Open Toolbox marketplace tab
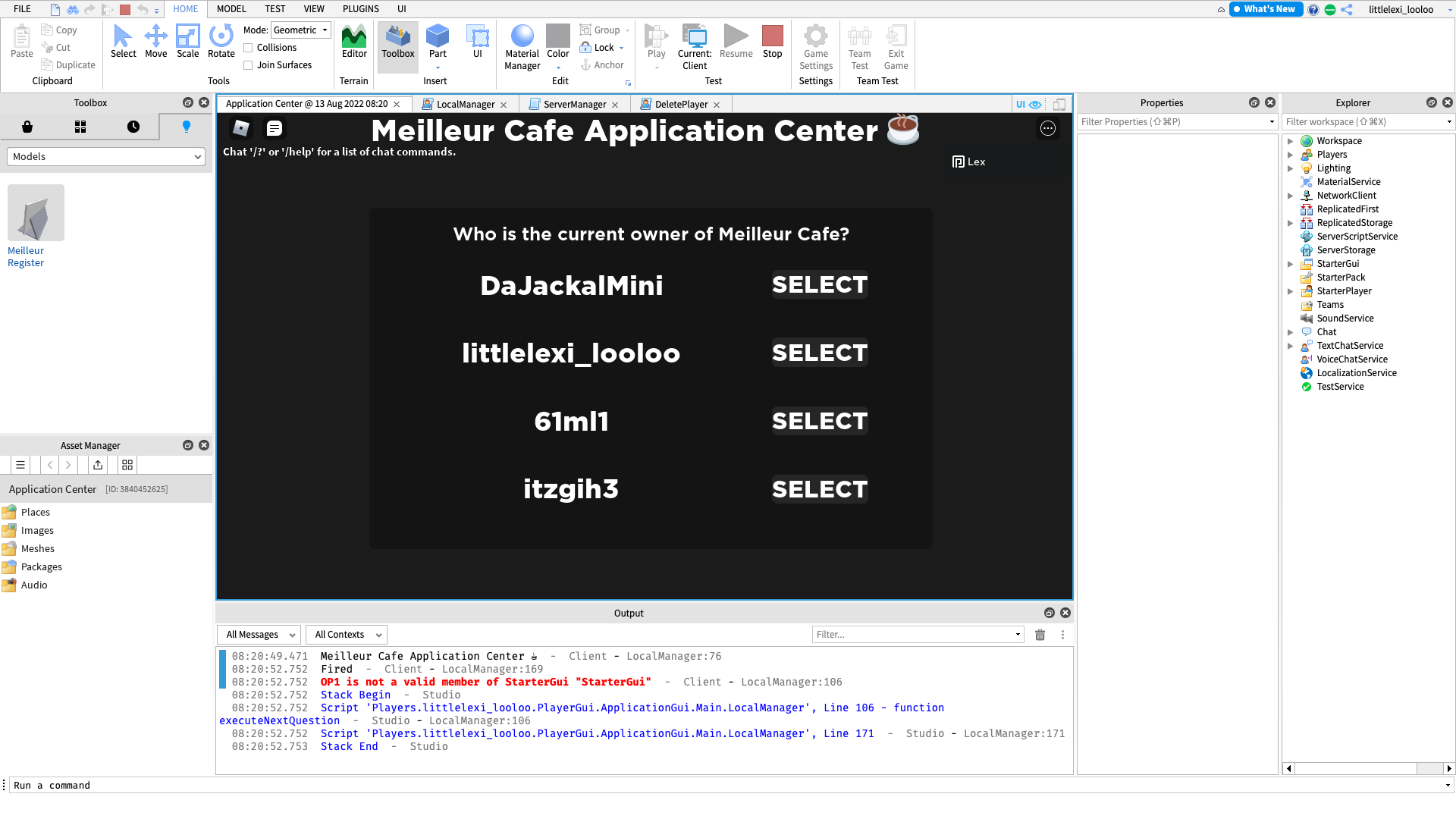The image size is (1456, 819). coord(27,127)
